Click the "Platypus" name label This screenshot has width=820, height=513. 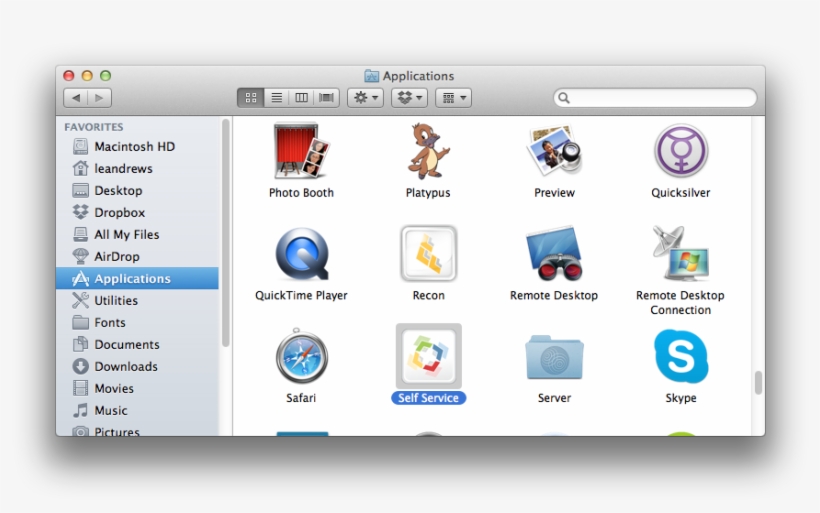[428, 192]
